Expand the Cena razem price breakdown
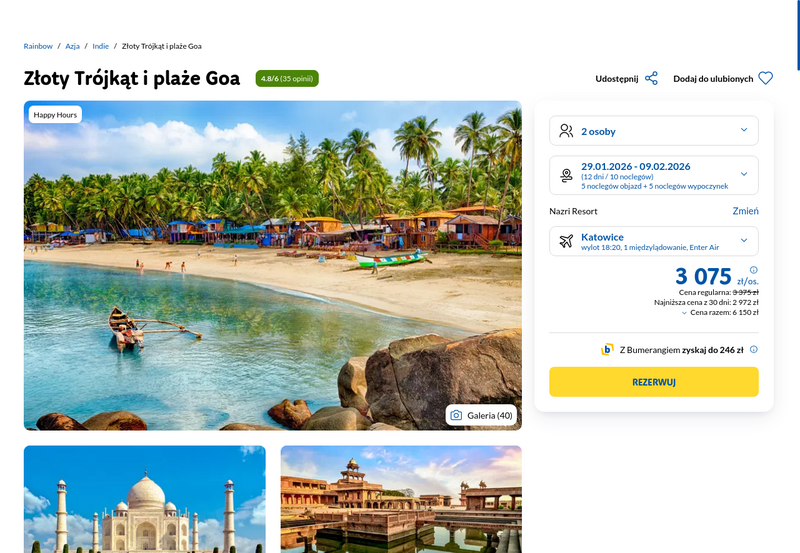The image size is (800, 553). point(720,312)
